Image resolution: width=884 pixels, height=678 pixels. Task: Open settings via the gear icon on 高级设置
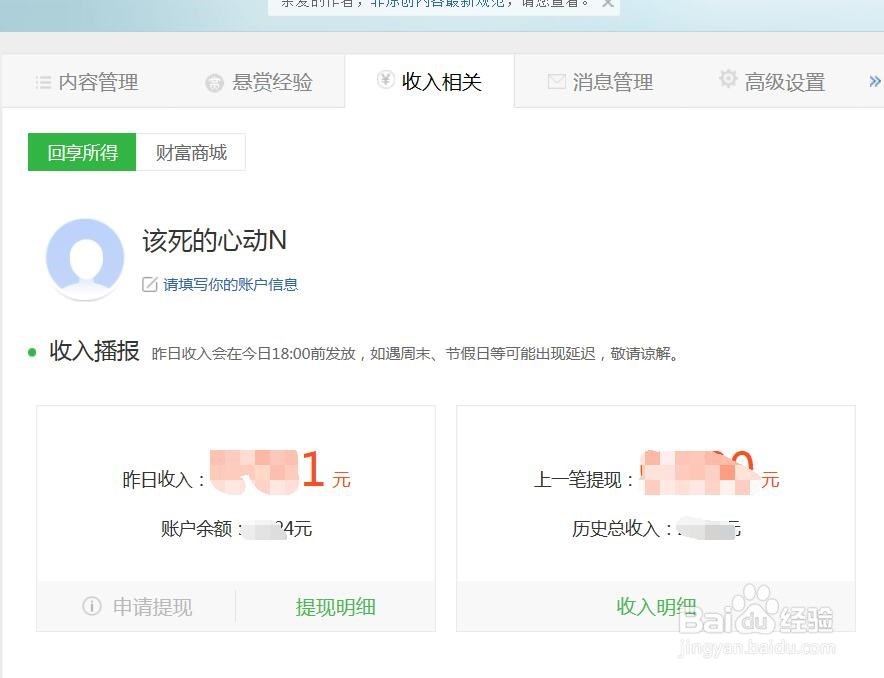click(x=727, y=81)
